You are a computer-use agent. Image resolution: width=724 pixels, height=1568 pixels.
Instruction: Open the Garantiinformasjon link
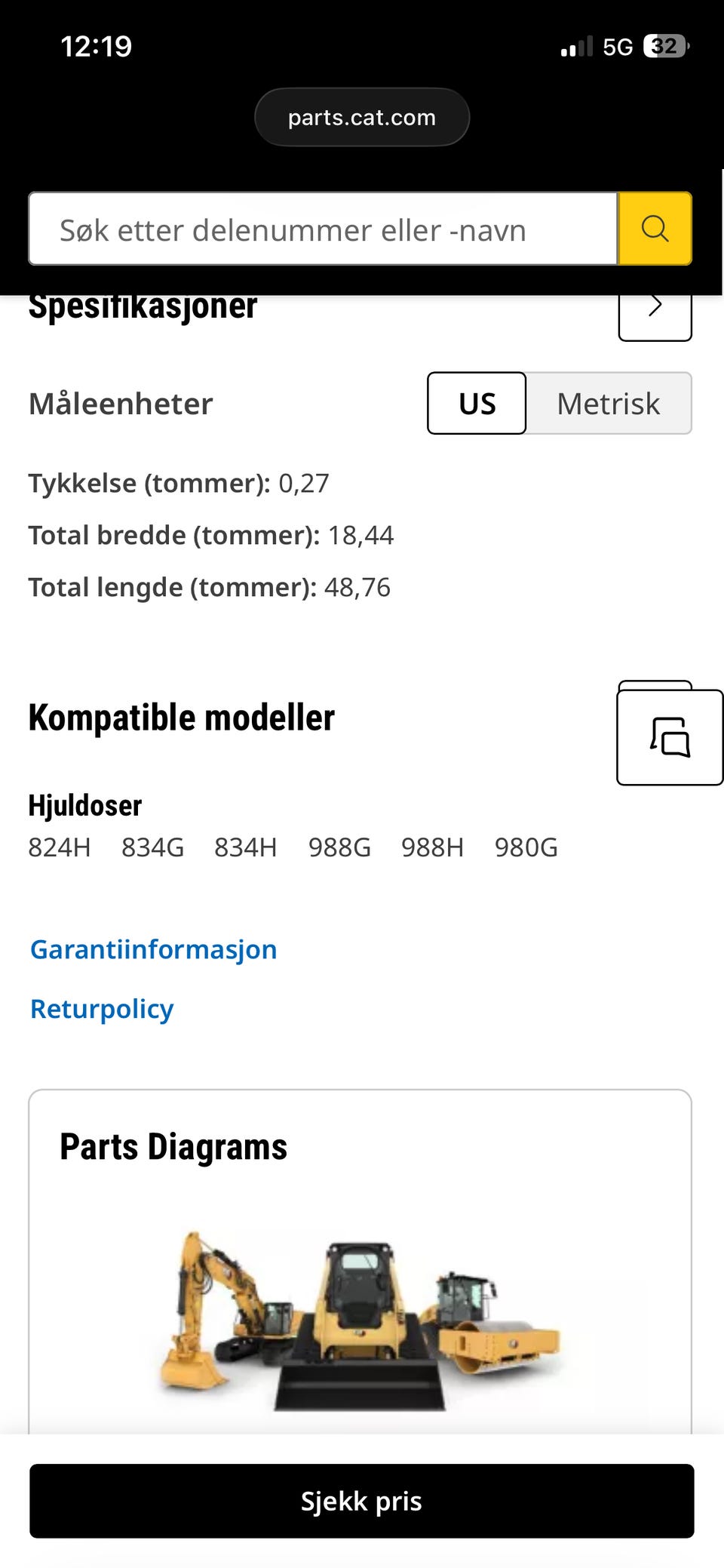[x=153, y=949]
